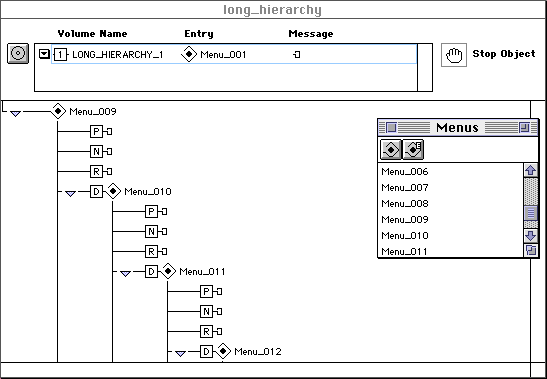
Task: Click the D box before Menu_011
Action: (151, 271)
